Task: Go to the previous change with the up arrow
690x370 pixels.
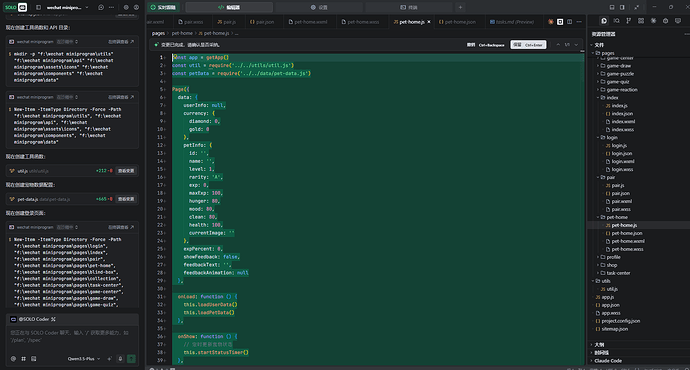Action: [558, 45]
